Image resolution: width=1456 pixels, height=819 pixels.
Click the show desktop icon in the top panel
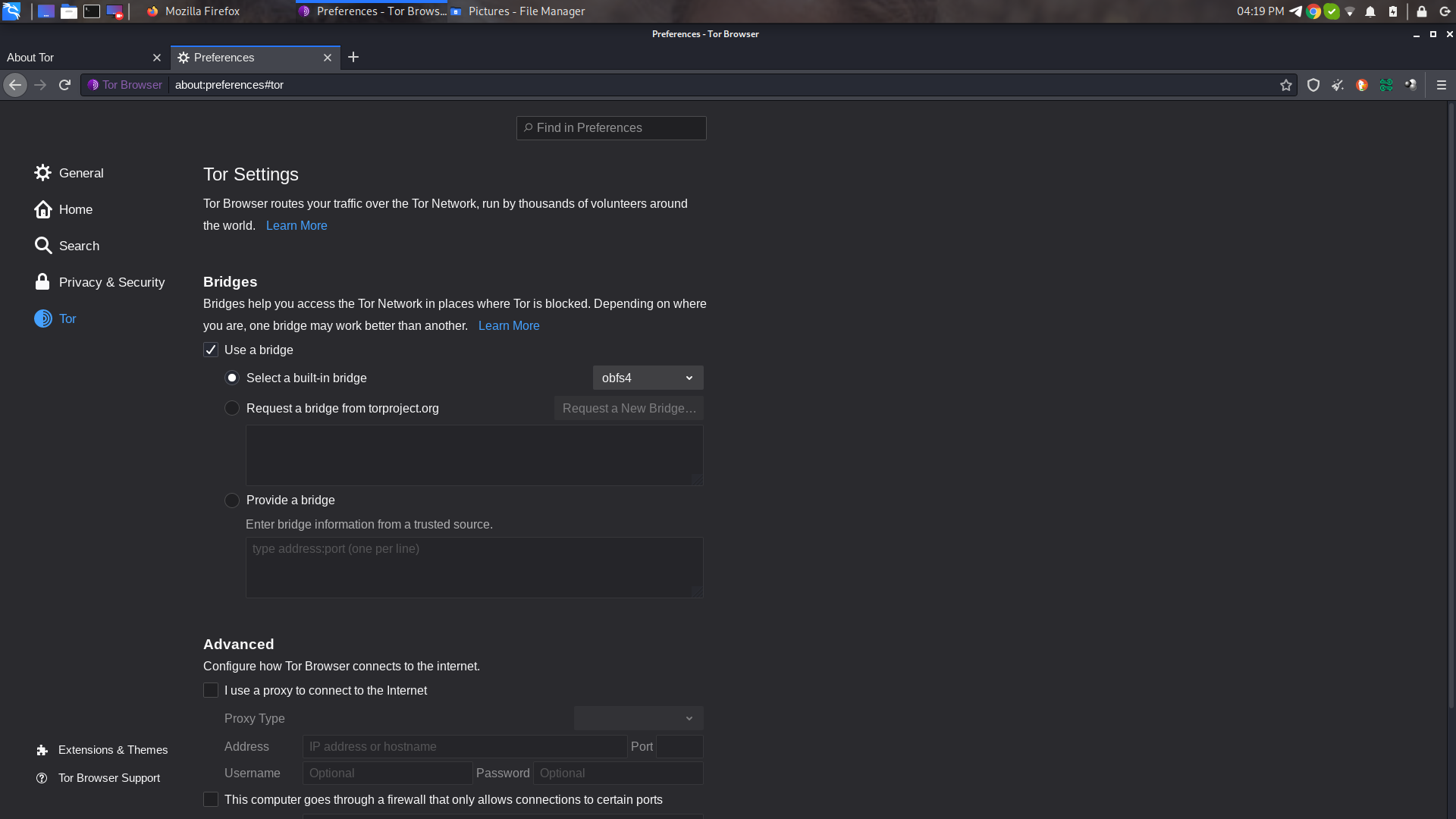[46, 11]
